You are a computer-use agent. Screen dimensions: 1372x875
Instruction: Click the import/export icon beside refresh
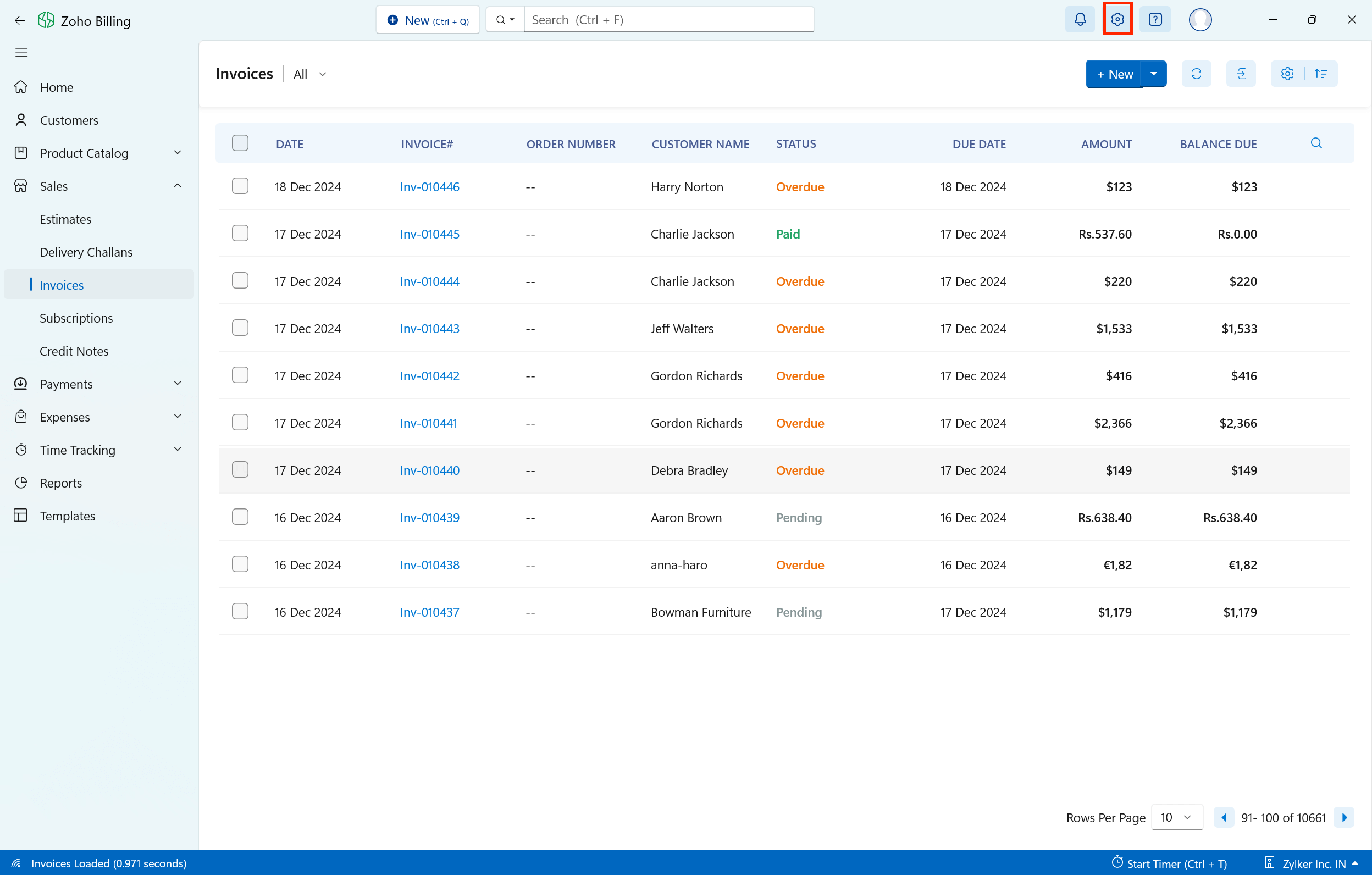pos(1241,74)
